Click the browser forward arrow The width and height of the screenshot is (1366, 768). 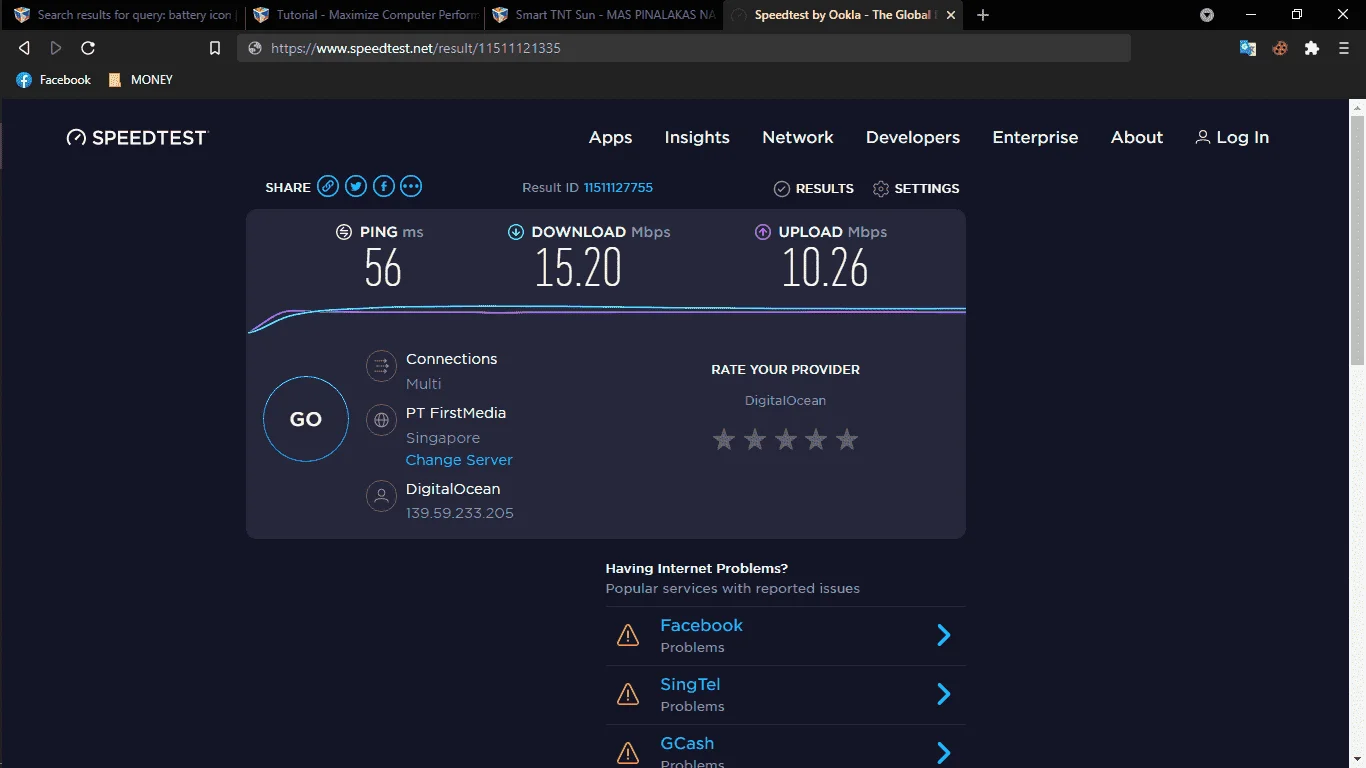point(56,48)
